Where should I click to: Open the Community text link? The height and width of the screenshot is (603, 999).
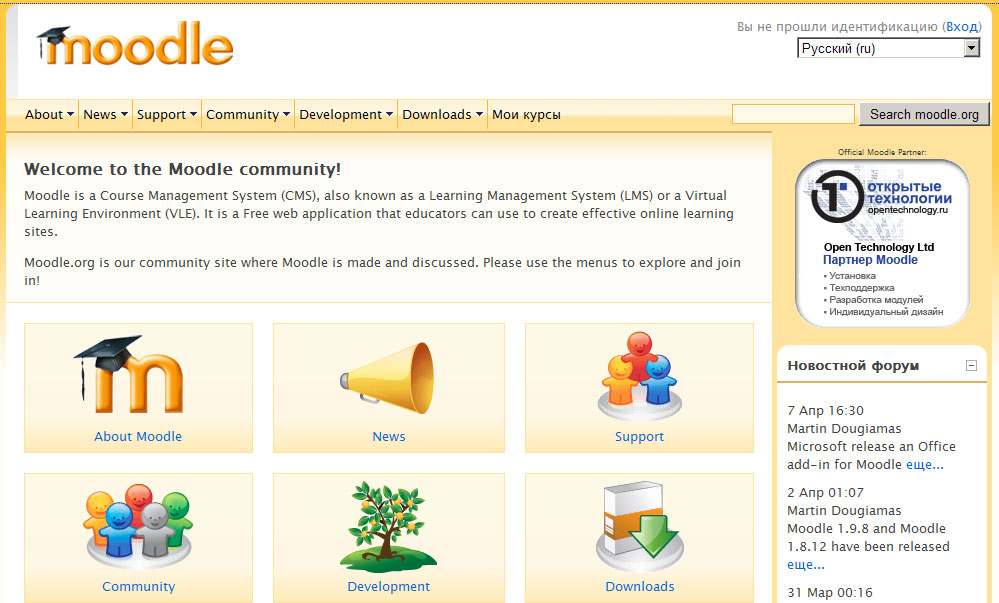coord(138,586)
